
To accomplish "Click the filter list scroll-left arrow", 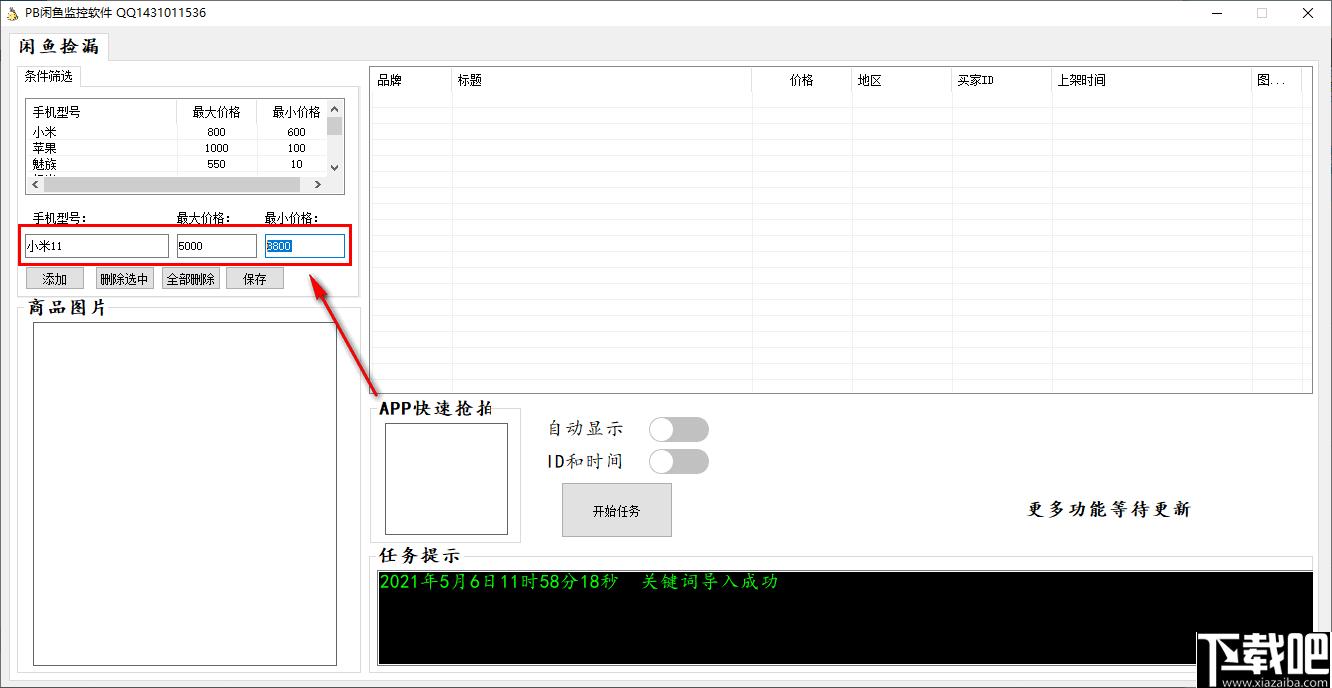I will pyautogui.click(x=35, y=185).
